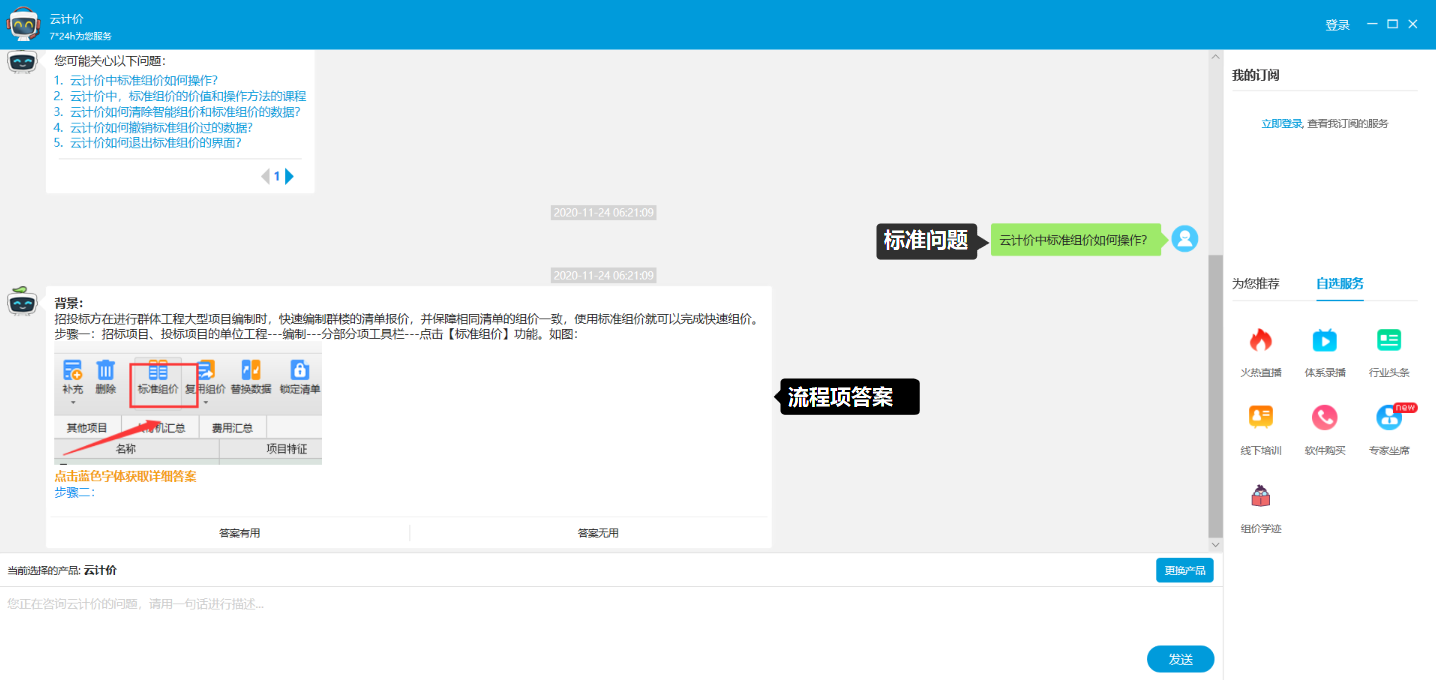Open the 软件购买 software purchase icon
1436x680 pixels.
1324,418
